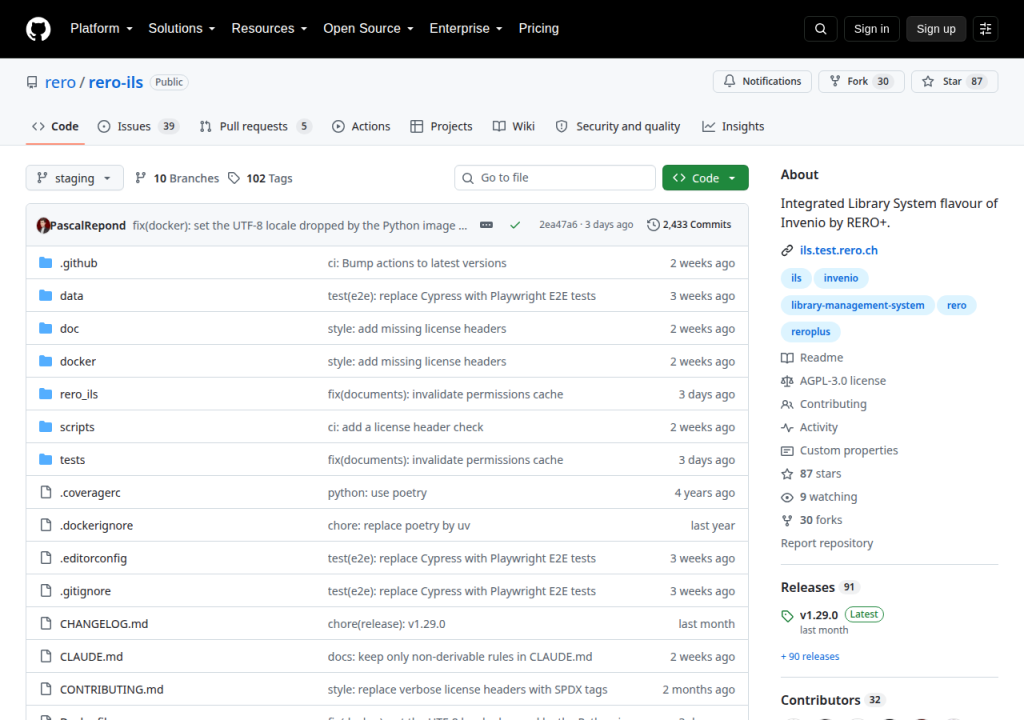Click the branch icon beside 10 Branches
1024x720 pixels.
[x=140, y=178]
